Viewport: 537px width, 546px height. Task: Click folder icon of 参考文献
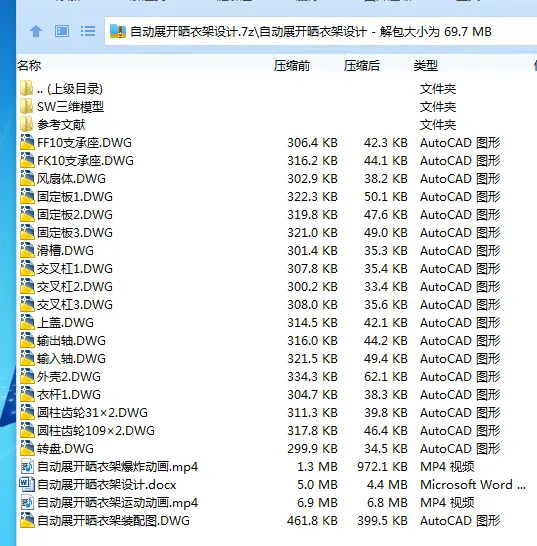tap(27, 124)
